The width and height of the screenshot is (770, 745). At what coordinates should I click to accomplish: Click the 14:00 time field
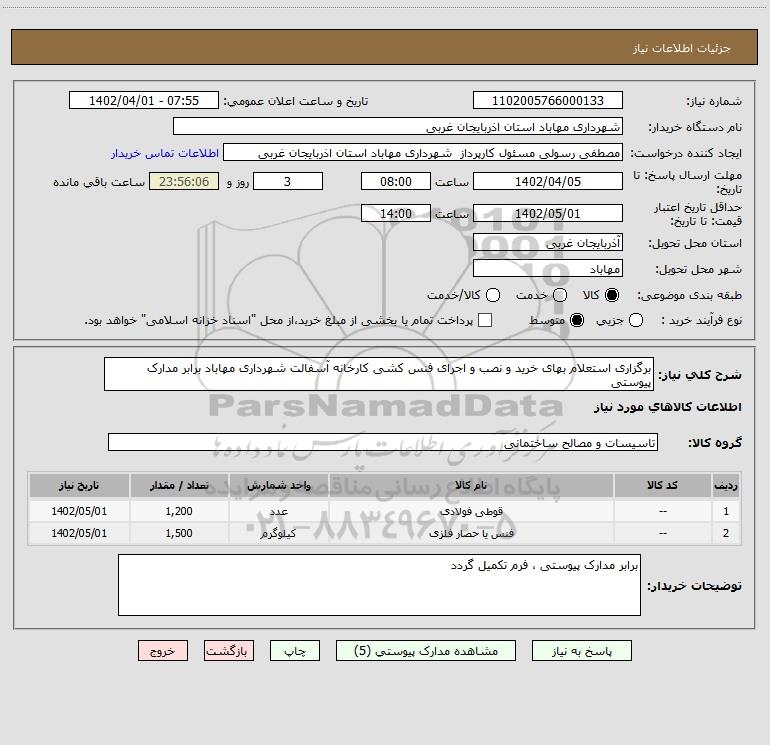coord(396,213)
